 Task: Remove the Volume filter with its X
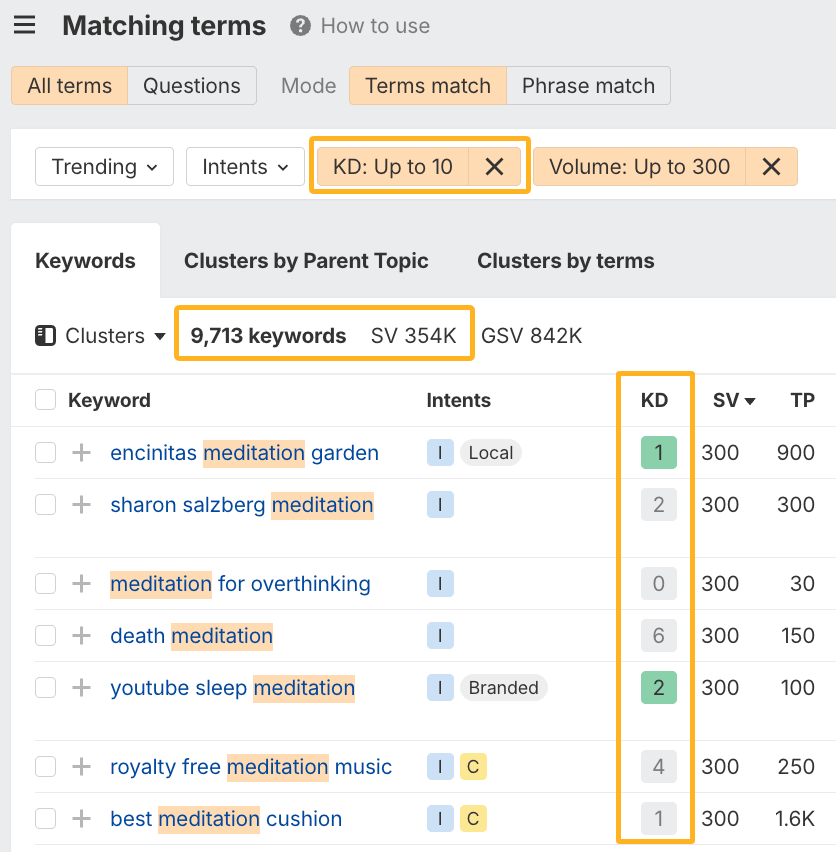point(771,167)
